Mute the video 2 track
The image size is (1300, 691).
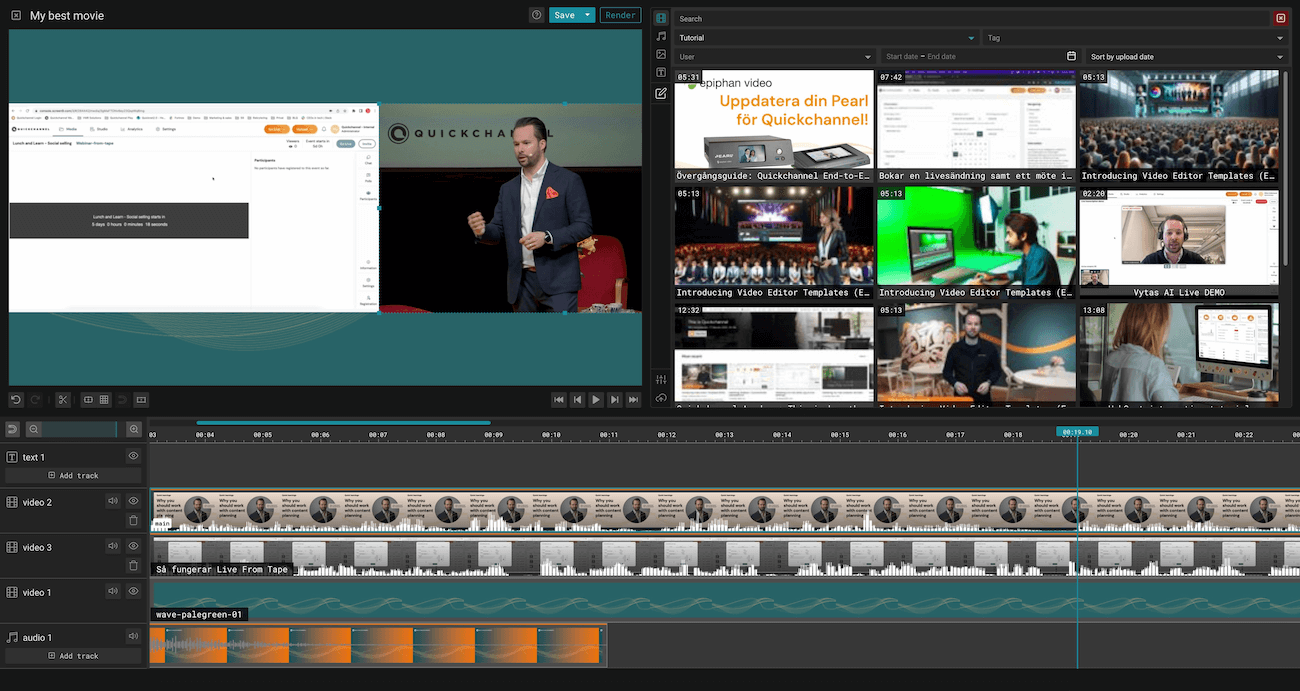tap(113, 501)
